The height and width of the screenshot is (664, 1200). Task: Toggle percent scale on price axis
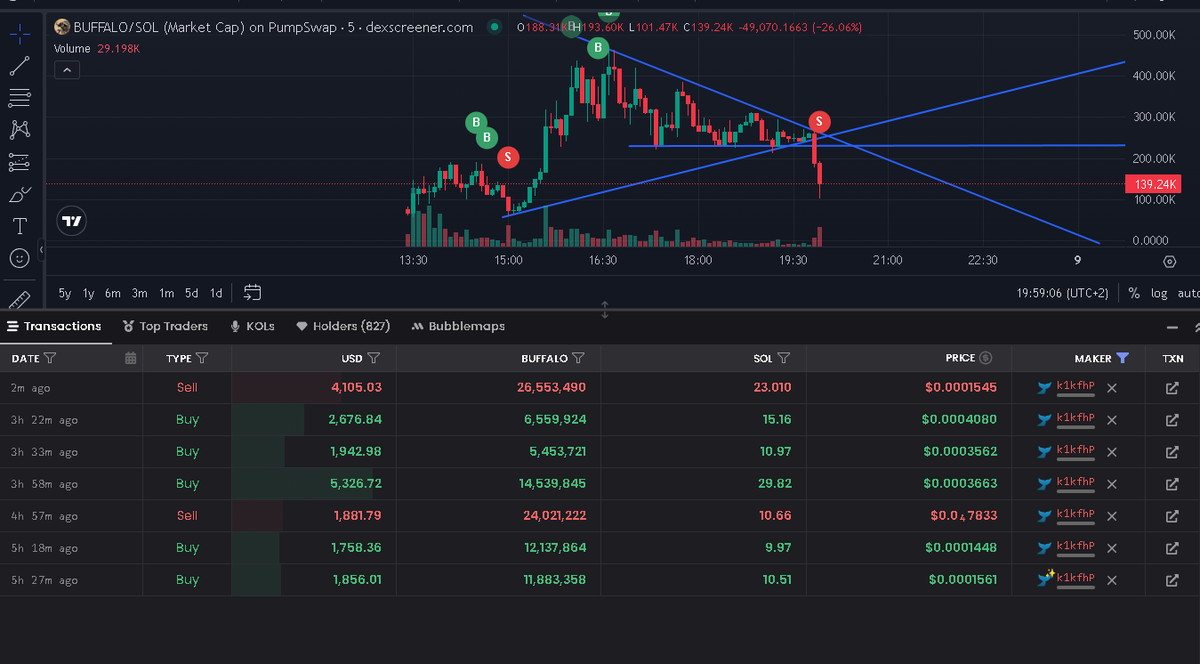click(1134, 293)
